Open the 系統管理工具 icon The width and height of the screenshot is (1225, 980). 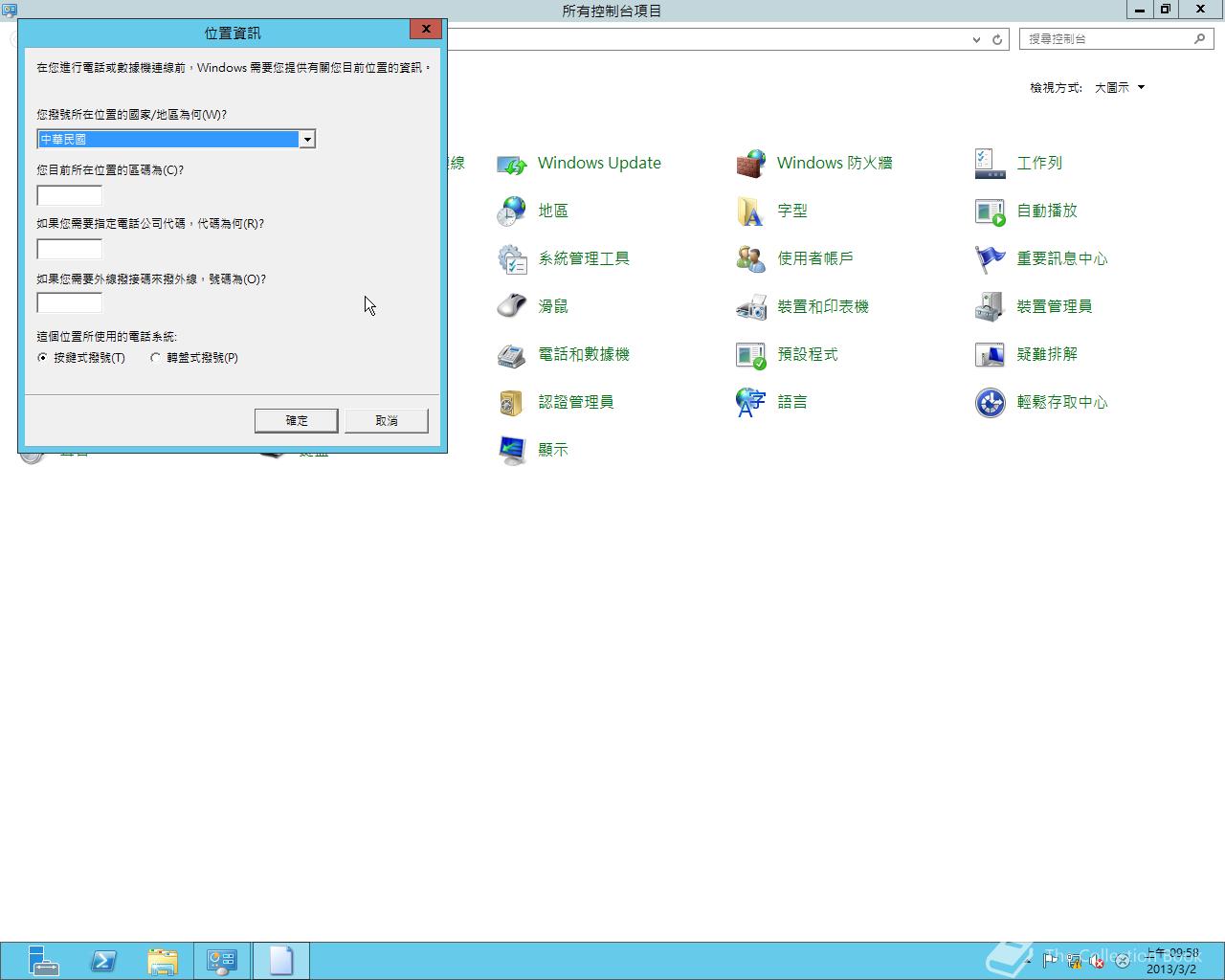[512, 259]
